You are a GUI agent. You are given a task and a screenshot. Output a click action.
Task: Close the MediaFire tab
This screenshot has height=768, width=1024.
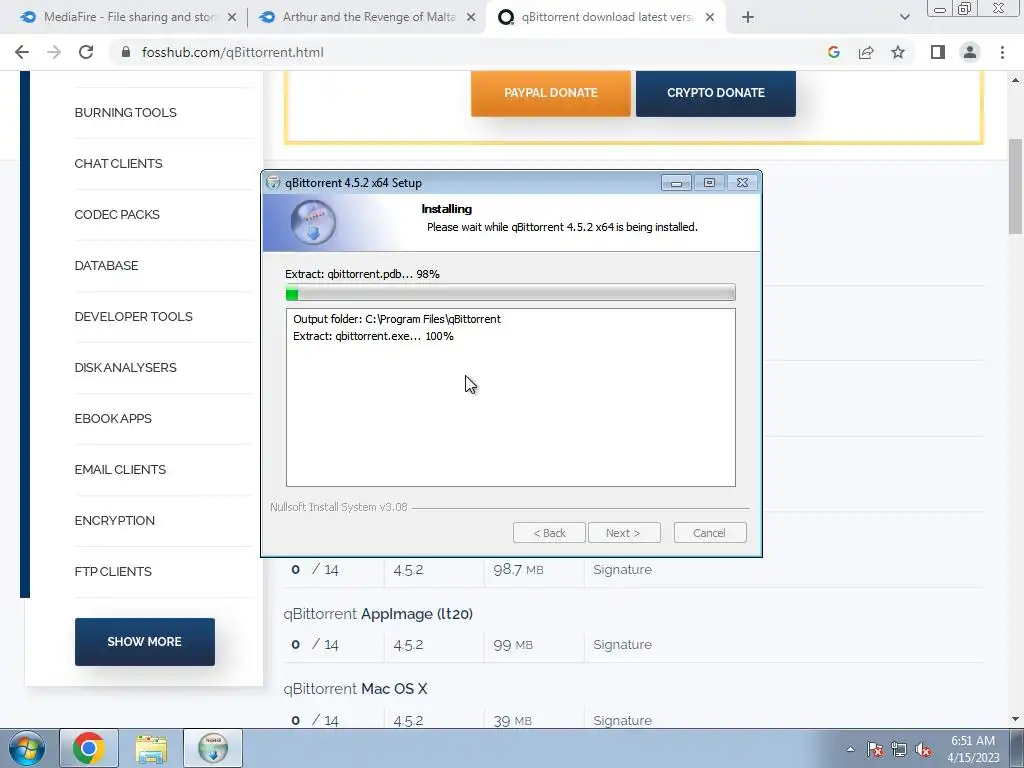point(232,18)
